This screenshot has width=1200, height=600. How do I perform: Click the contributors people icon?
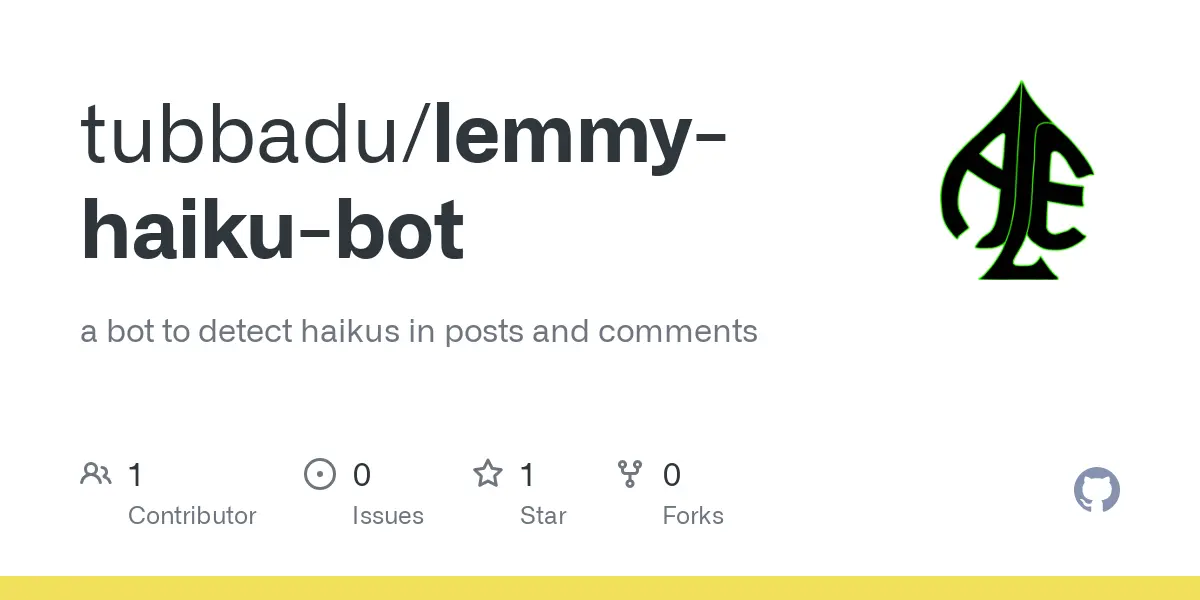coord(96,474)
